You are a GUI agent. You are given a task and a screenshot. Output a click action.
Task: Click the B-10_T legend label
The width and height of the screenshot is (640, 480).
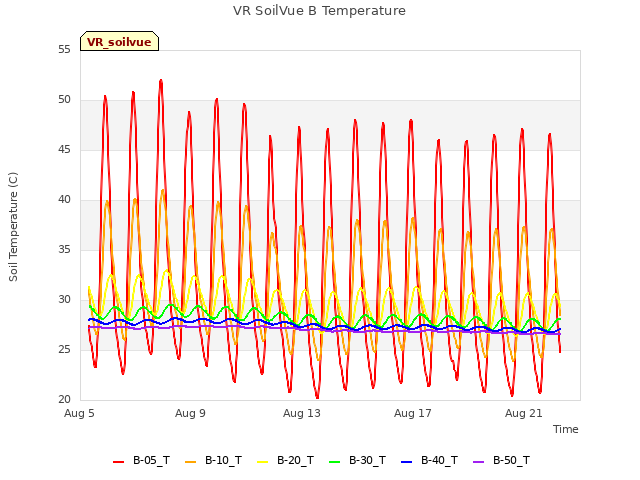223,460
